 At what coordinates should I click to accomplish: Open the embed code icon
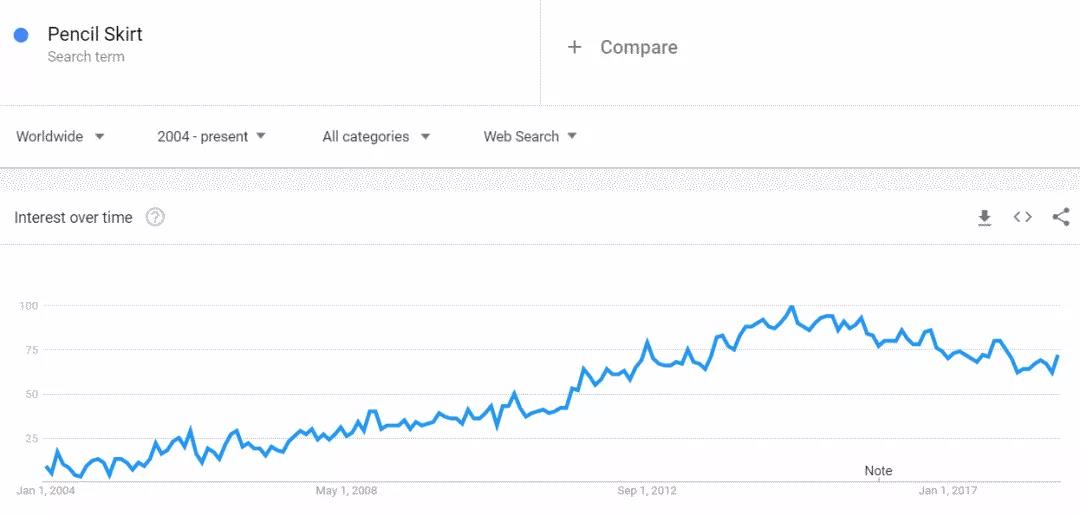point(1022,217)
